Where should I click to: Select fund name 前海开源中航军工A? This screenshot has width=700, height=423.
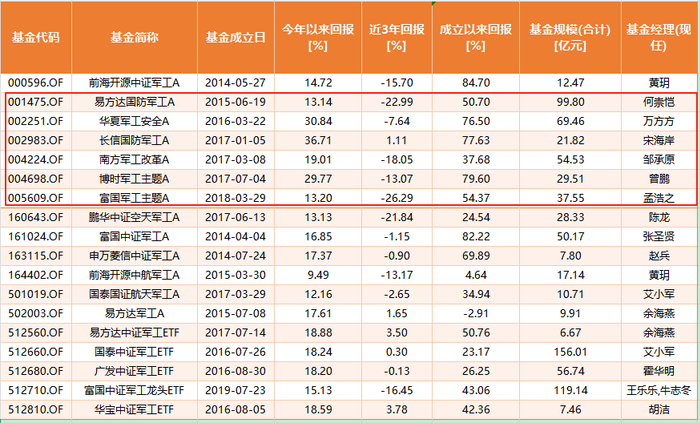tap(134, 275)
